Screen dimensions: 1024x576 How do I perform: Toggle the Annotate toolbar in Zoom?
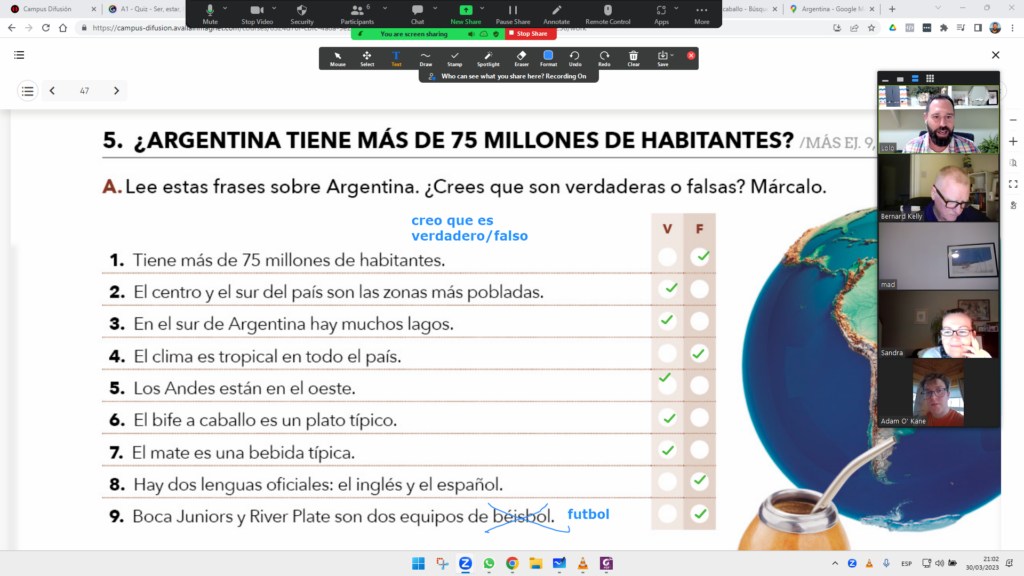click(x=556, y=14)
